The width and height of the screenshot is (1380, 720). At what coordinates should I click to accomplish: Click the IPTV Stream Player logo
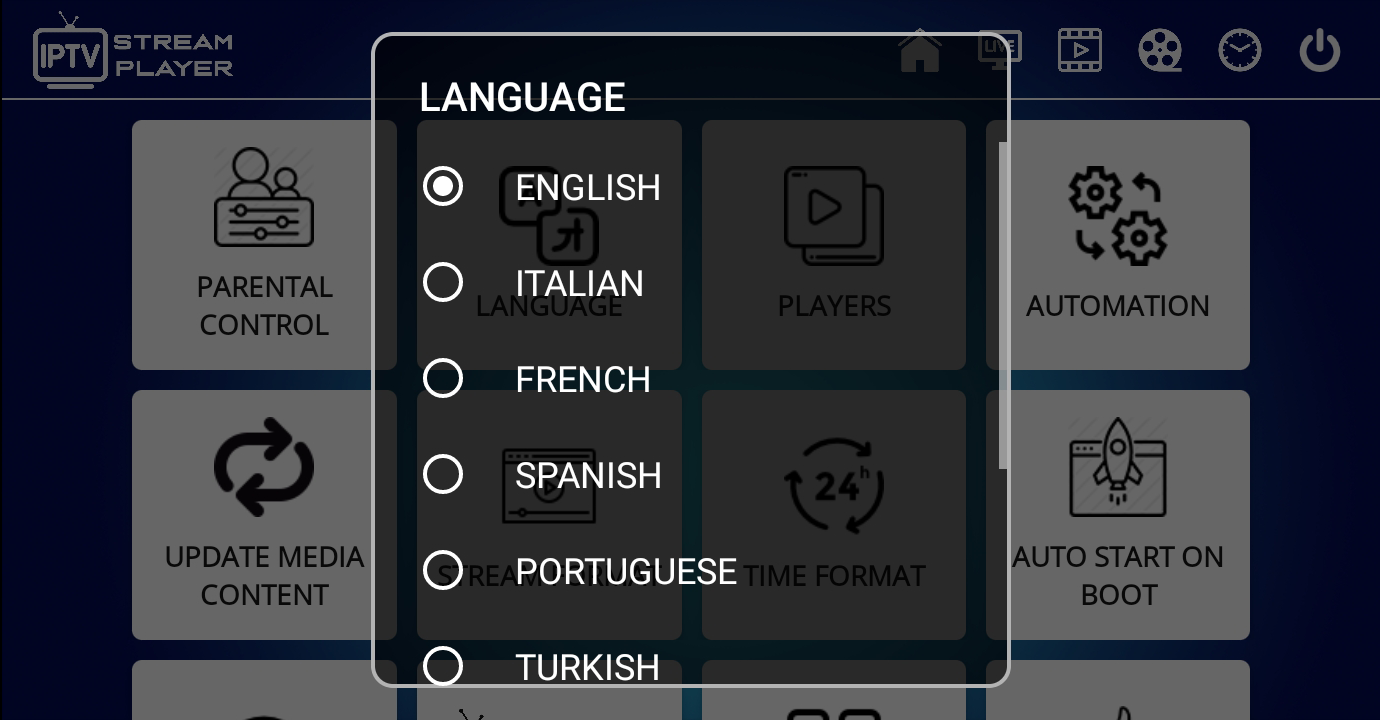(x=133, y=55)
